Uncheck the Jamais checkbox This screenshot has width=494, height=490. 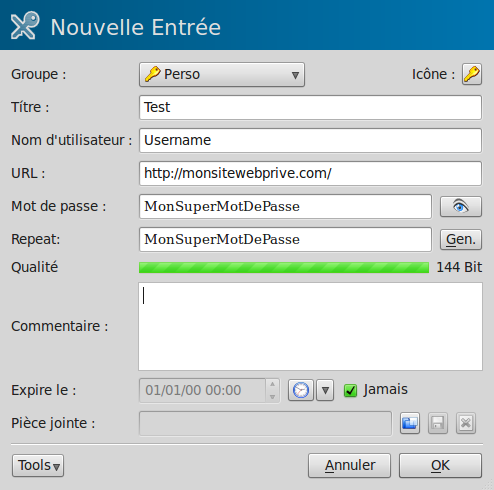coord(350,390)
